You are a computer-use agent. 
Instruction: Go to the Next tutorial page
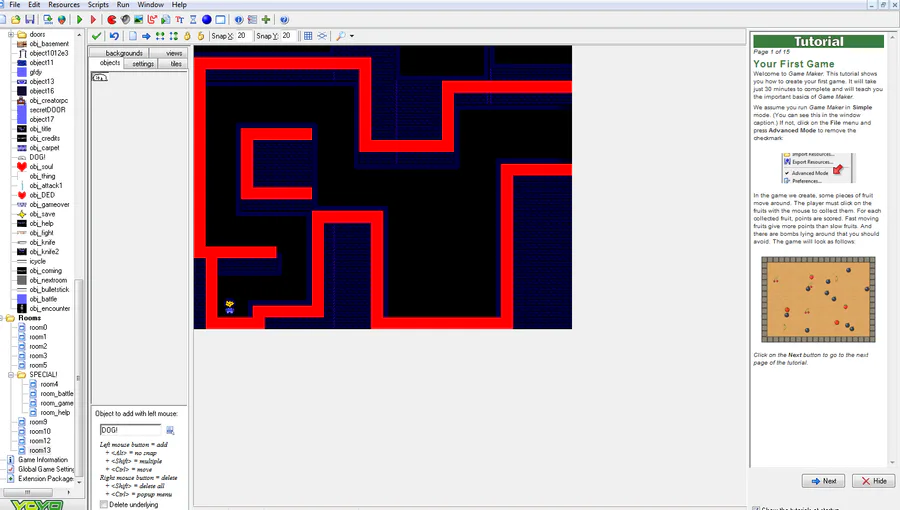tap(823, 481)
